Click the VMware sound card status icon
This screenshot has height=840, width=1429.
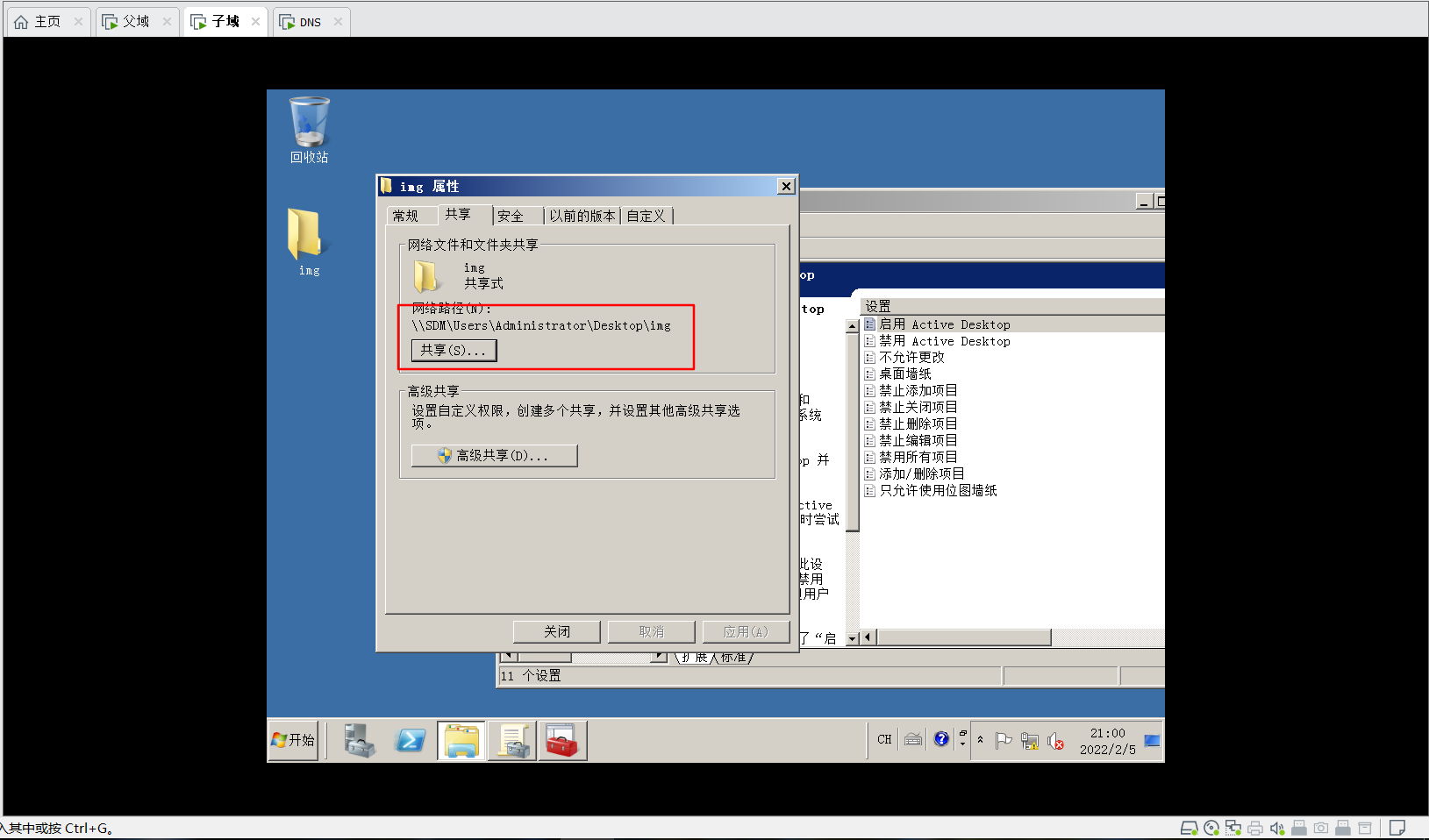[x=1277, y=828]
